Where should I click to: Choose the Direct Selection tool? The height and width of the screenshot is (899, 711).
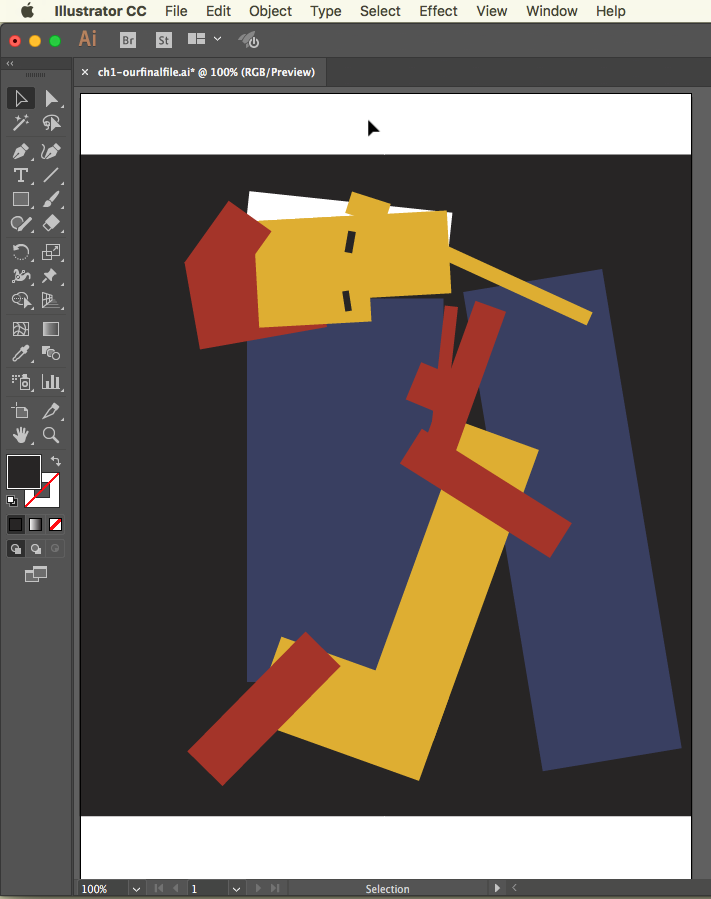click(x=51, y=98)
